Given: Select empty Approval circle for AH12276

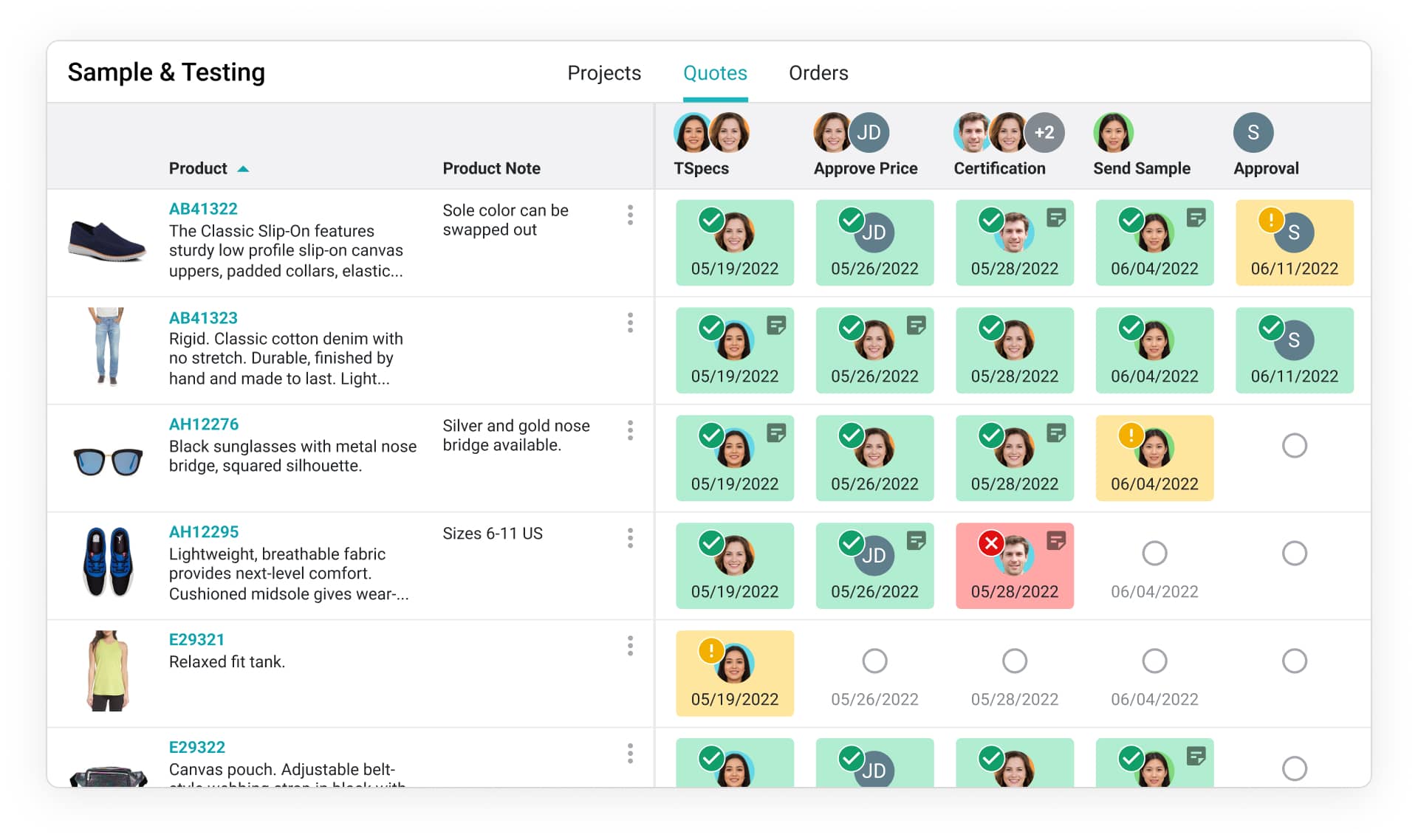Looking at the screenshot, I should pyautogui.click(x=1294, y=446).
